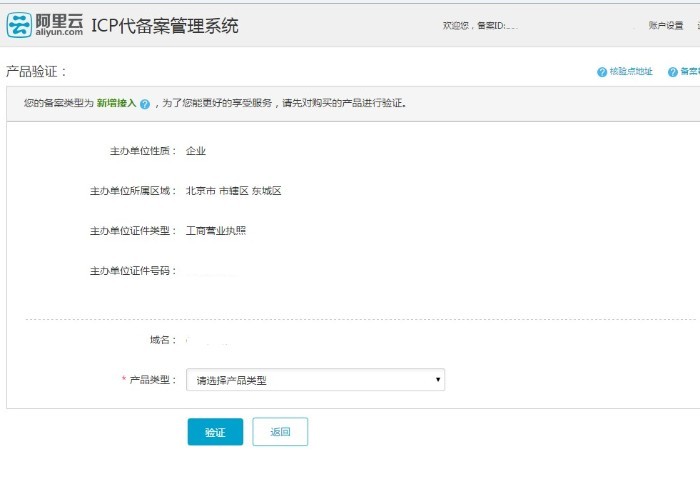Click the 返回 button
700x504 pixels.
[x=280, y=432]
